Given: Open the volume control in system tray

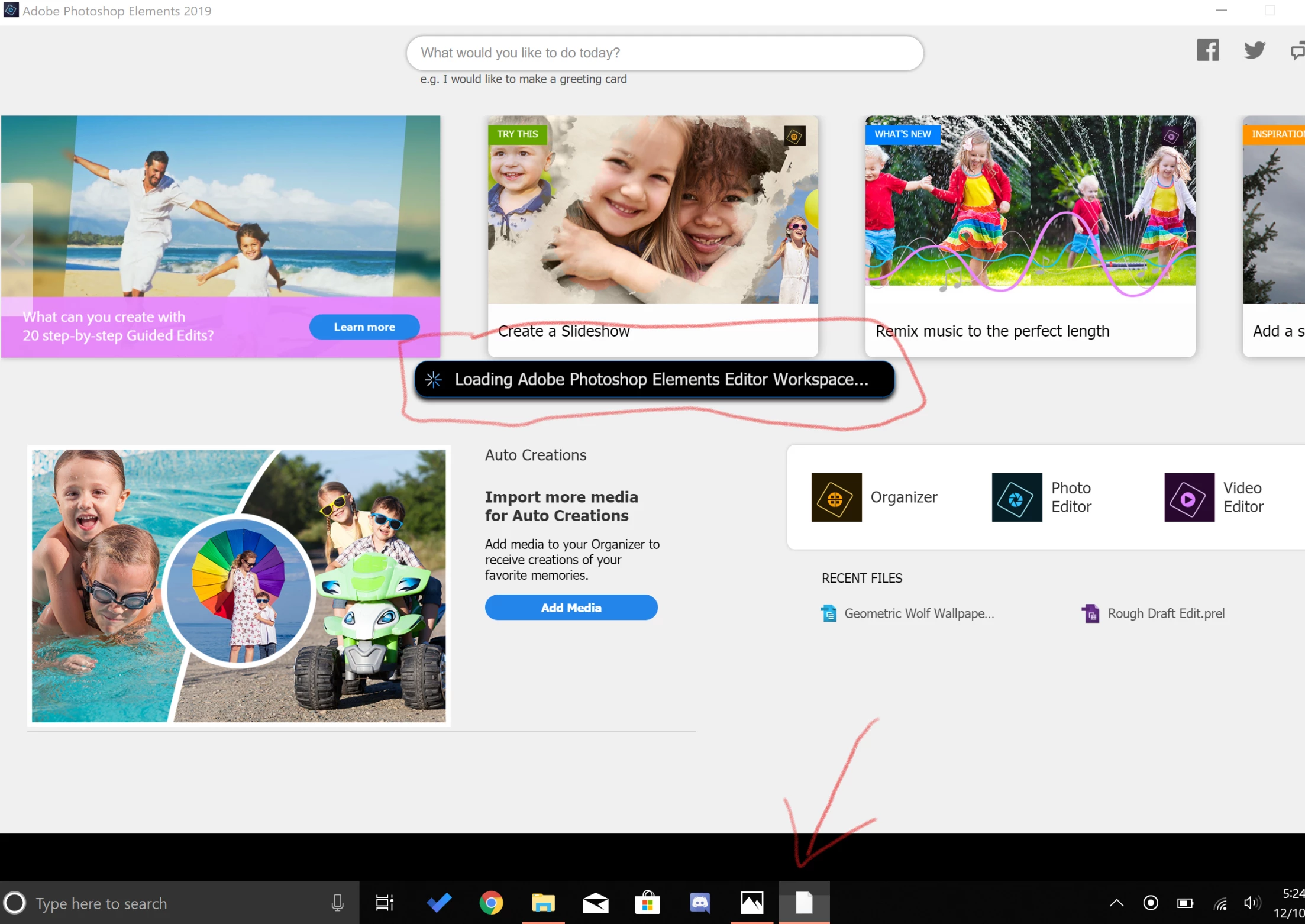Looking at the screenshot, I should (1251, 903).
